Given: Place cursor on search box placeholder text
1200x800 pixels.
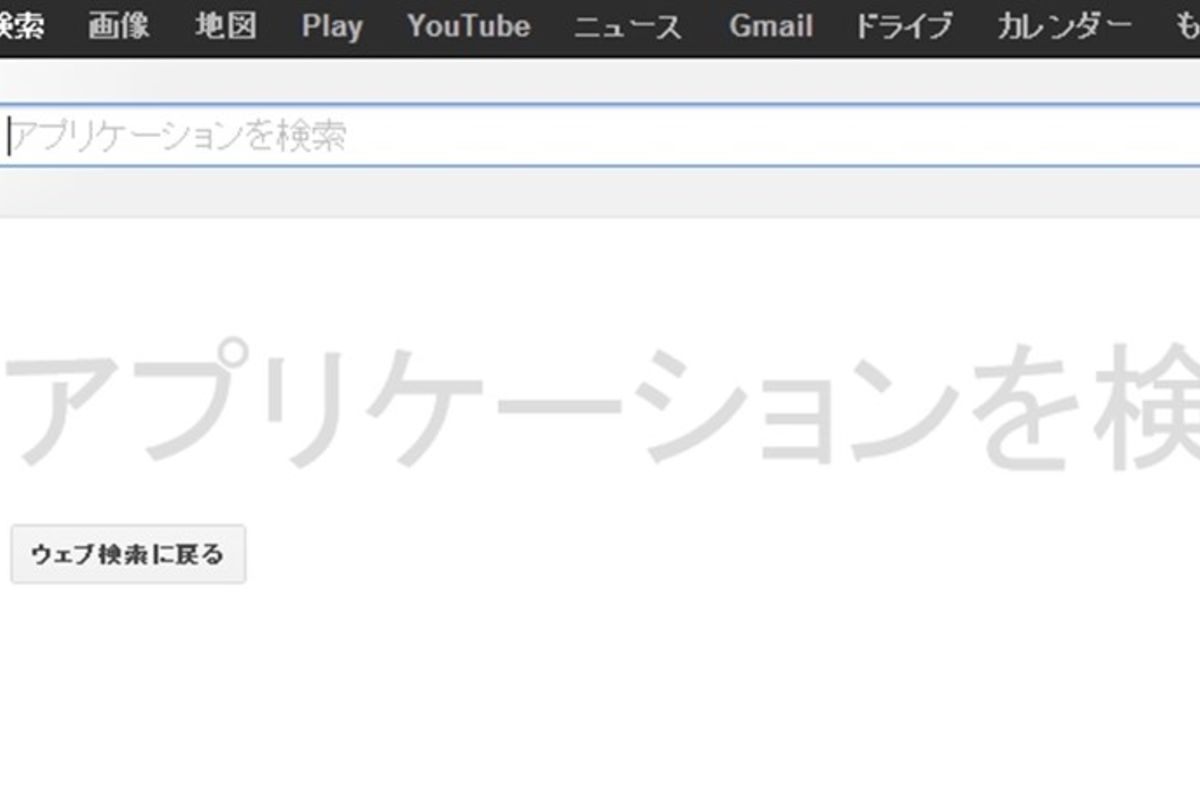Looking at the screenshot, I should (x=180, y=136).
